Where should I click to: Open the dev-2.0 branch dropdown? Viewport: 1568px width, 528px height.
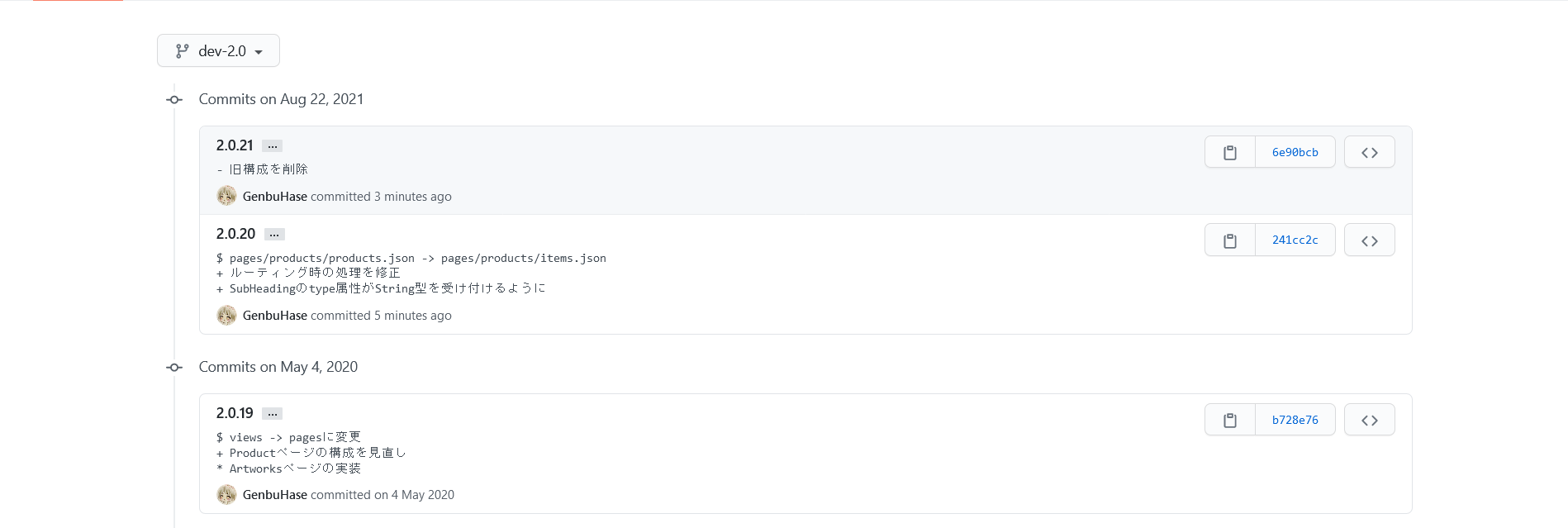click(218, 50)
